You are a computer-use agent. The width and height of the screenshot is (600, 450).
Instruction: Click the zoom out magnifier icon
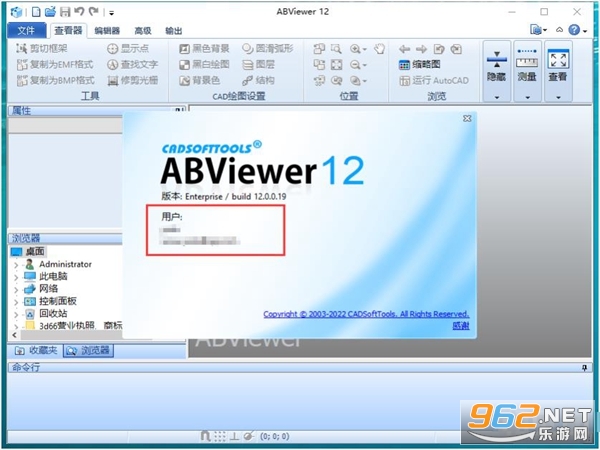tap(355, 65)
